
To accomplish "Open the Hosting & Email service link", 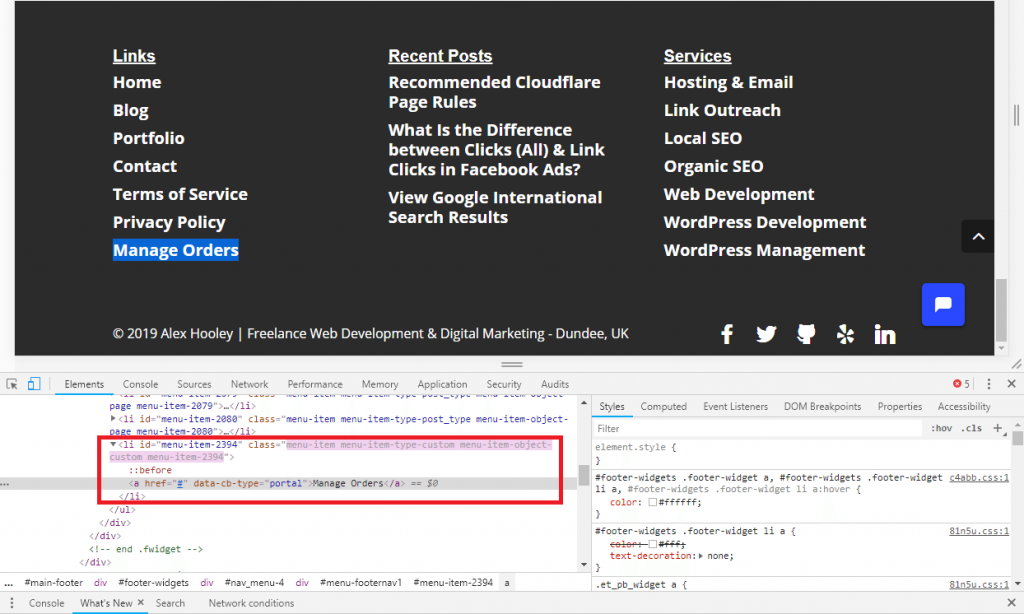I will tap(728, 82).
